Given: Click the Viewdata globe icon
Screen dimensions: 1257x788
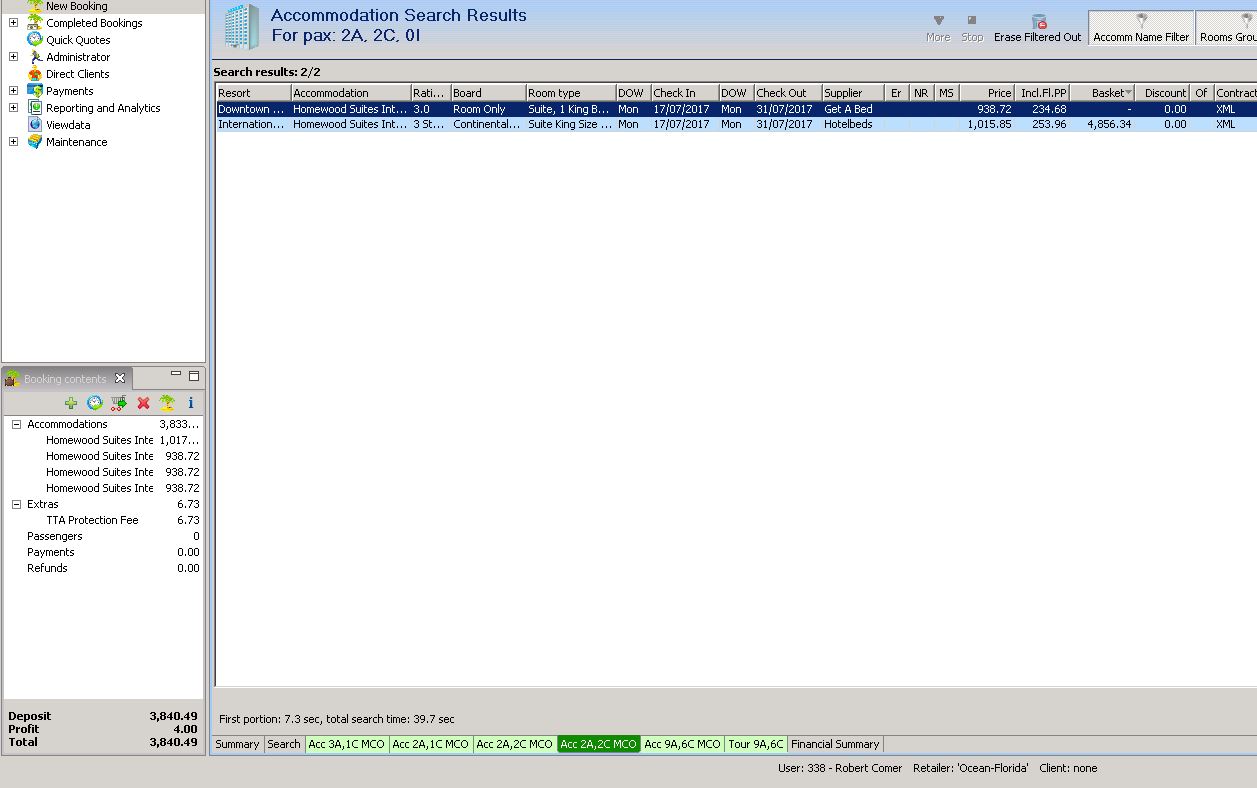Looking at the screenshot, I should pyautogui.click(x=35, y=124).
